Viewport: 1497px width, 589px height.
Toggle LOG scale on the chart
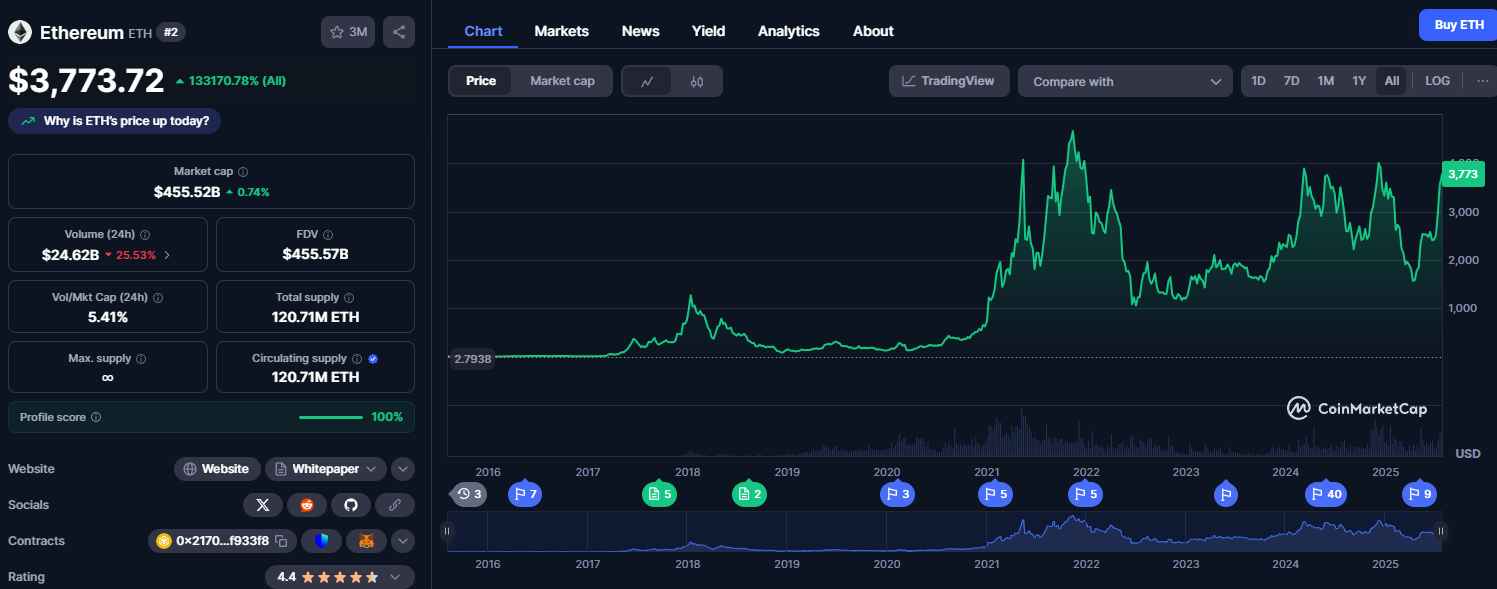tap(1437, 81)
